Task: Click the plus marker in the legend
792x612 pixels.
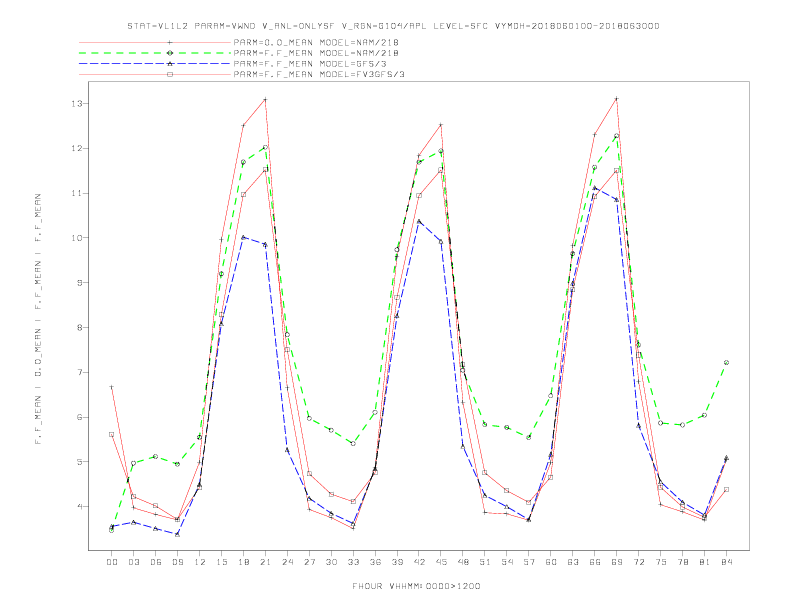Action: [170, 42]
